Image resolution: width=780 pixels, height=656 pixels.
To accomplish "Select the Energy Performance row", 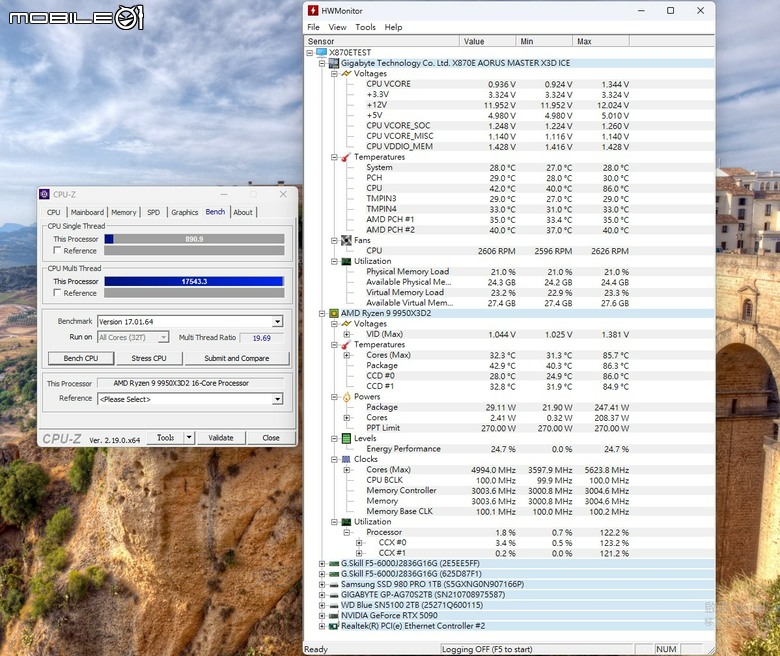I will click(x=497, y=449).
